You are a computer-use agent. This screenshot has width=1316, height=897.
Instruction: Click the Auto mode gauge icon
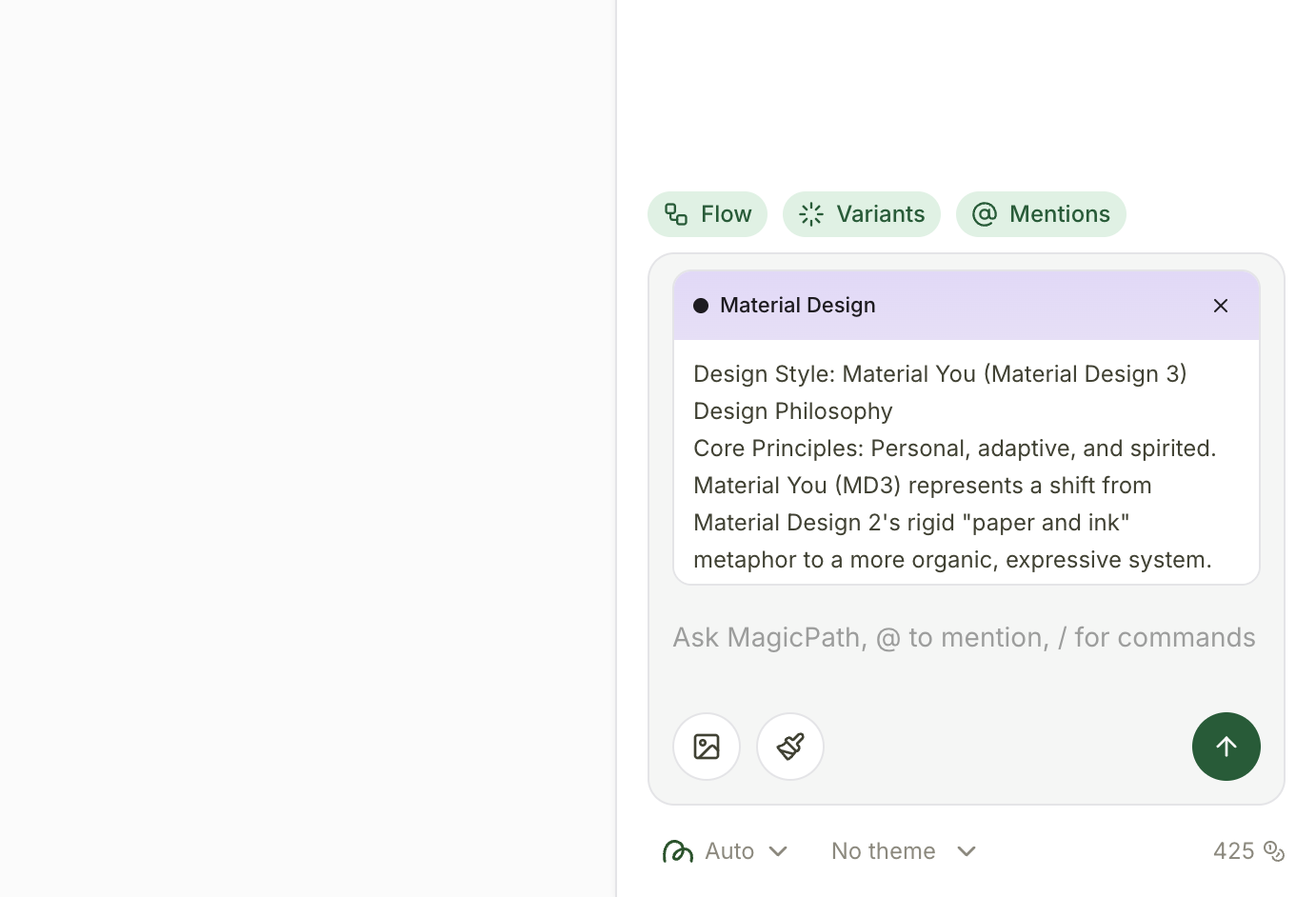(x=678, y=851)
